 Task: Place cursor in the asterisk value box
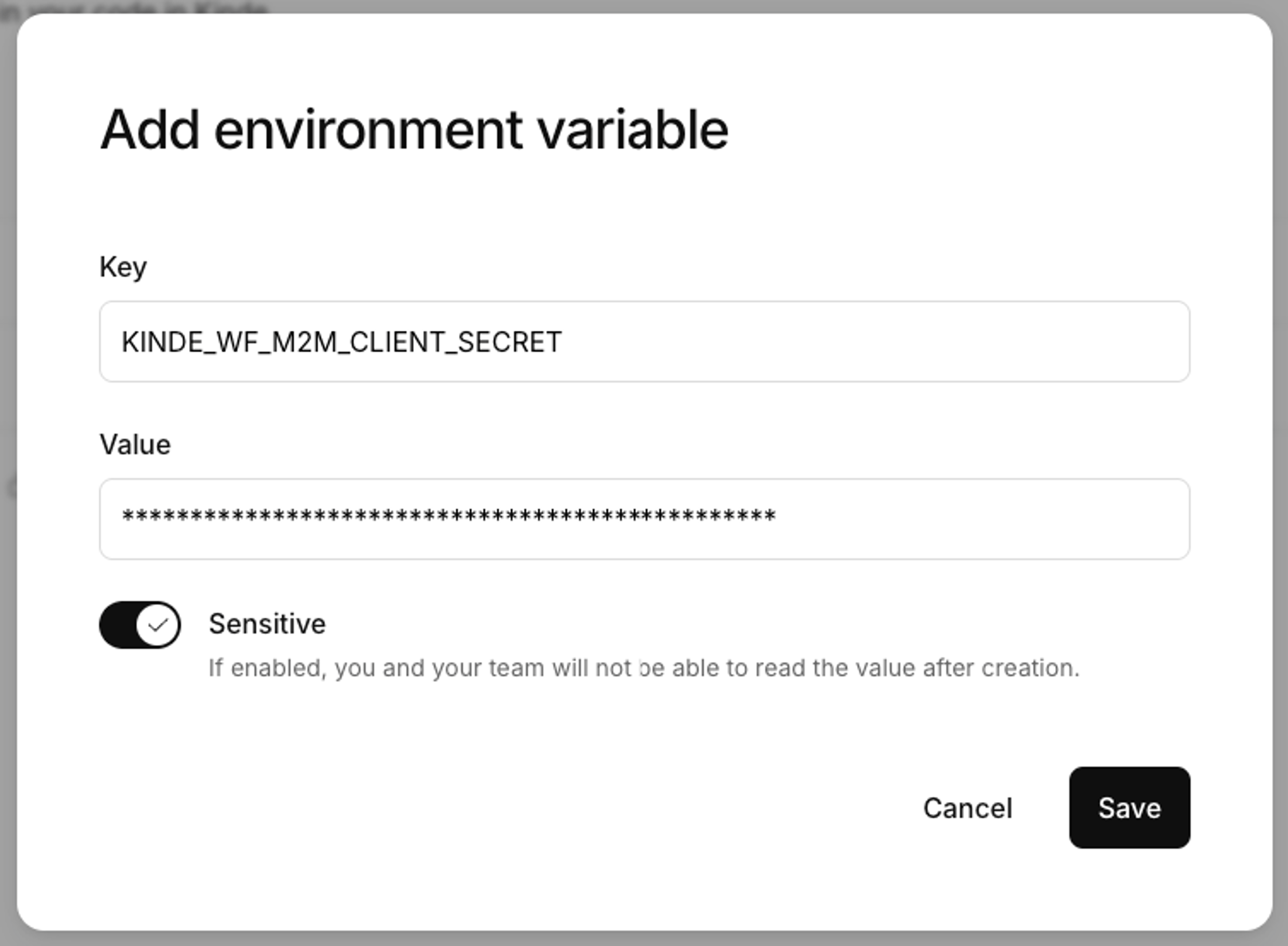tap(644, 519)
